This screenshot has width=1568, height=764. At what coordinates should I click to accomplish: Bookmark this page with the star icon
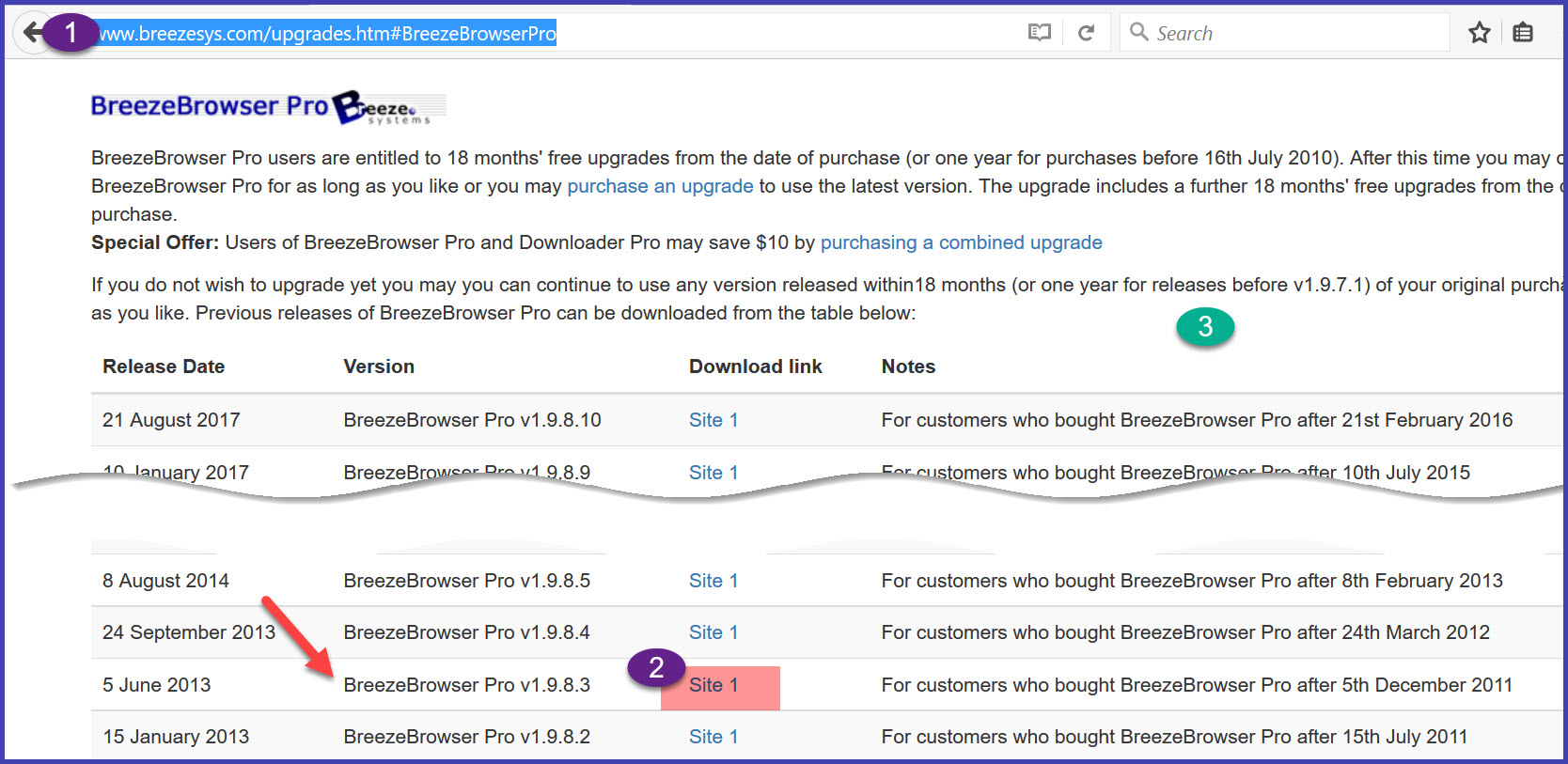pyautogui.click(x=1480, y=33)
